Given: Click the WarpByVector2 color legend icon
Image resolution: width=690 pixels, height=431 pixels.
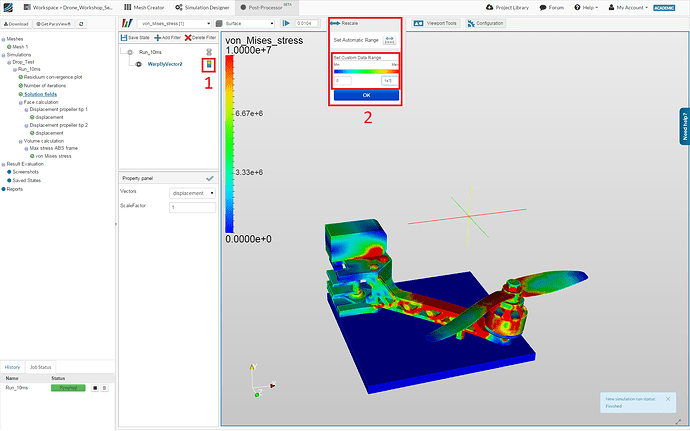Looking at the screenshot, I should [209, 64].
